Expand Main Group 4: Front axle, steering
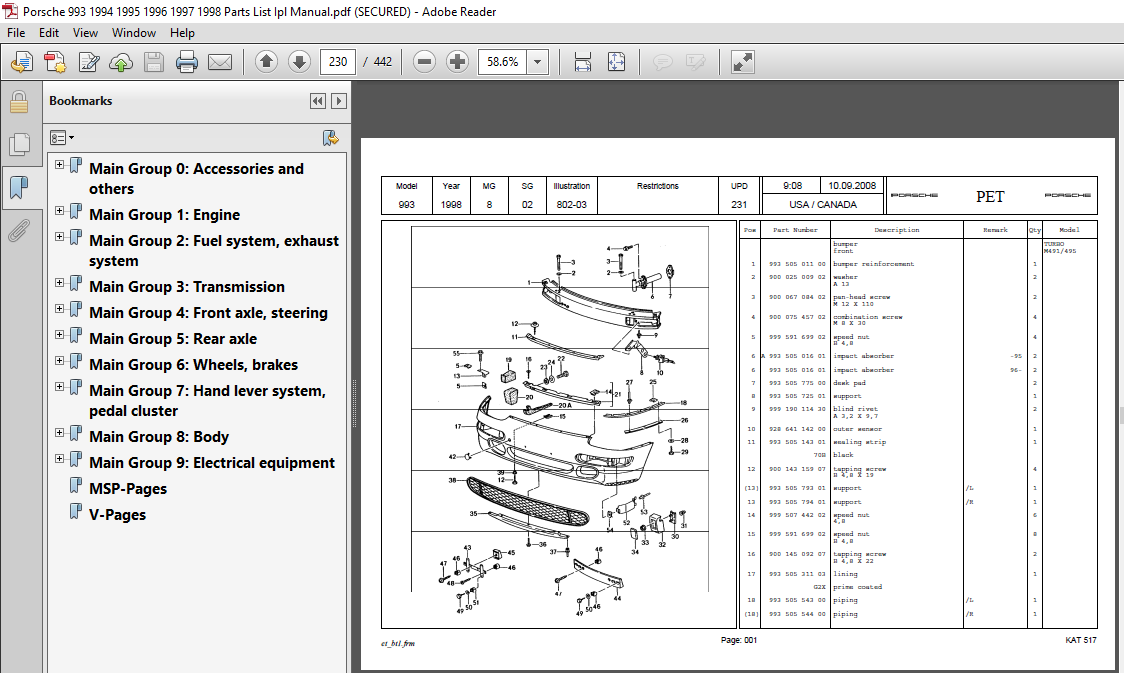 point(59,309)
